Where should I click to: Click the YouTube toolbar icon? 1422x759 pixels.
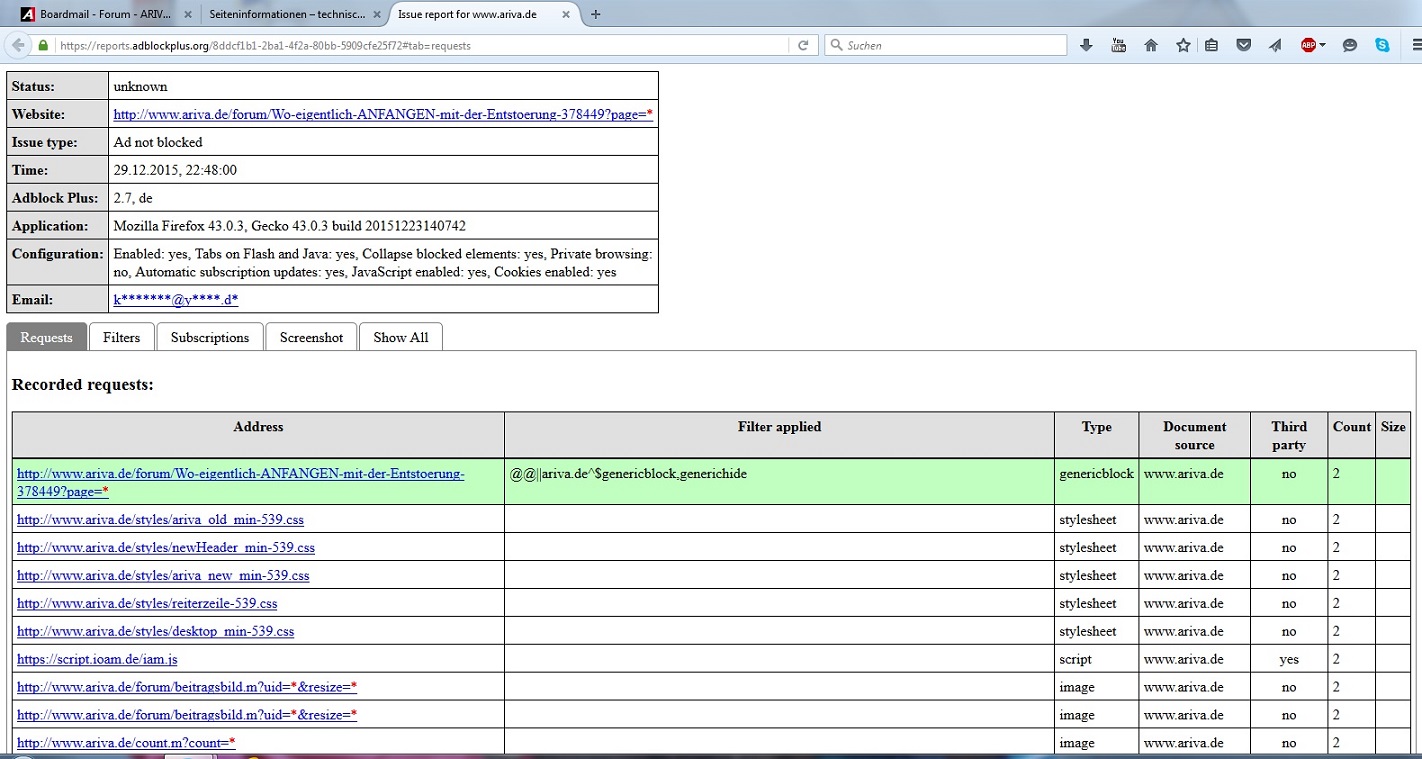click(x=1119, y=45)
